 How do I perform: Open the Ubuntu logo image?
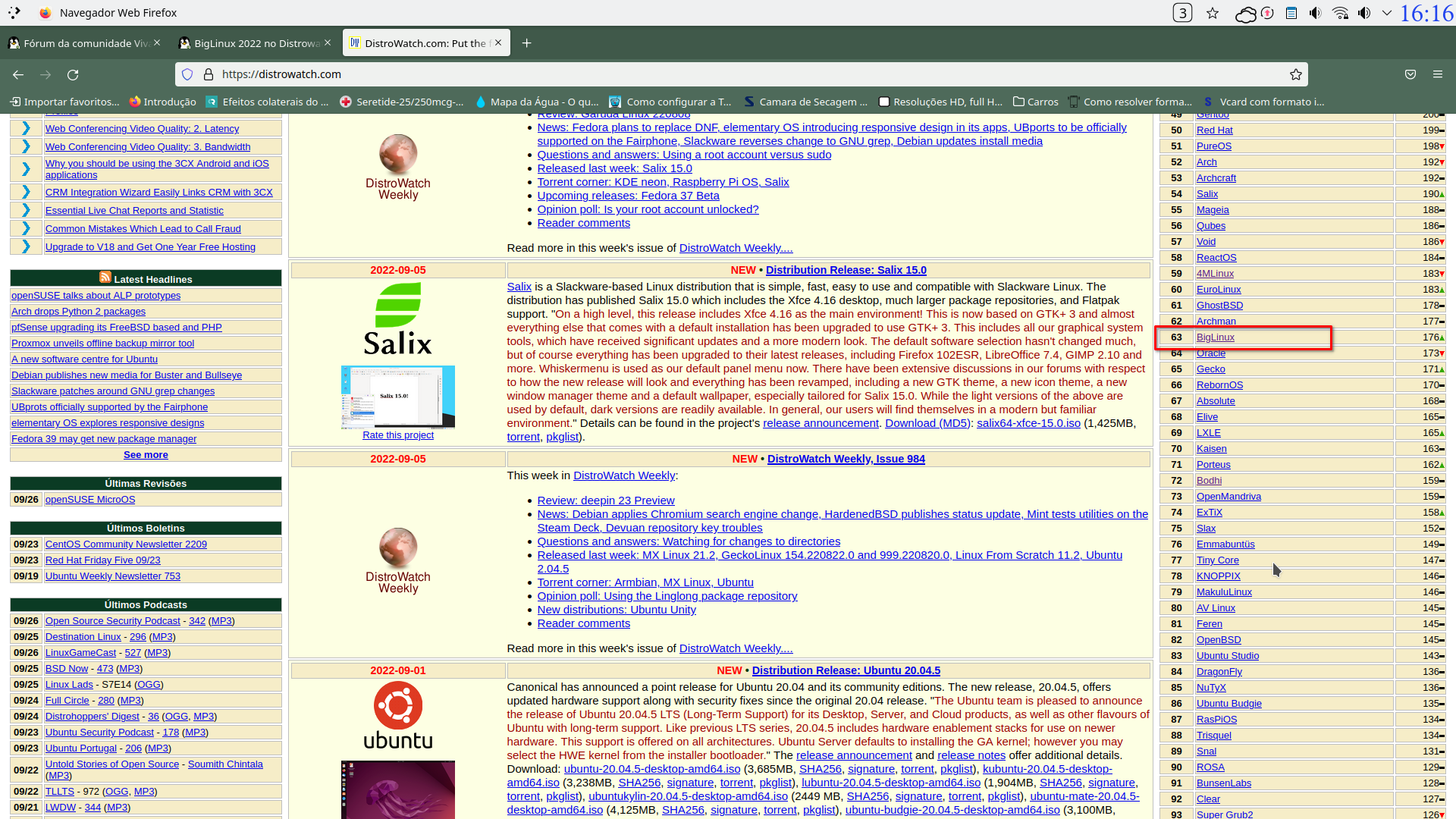coord(397,715)
